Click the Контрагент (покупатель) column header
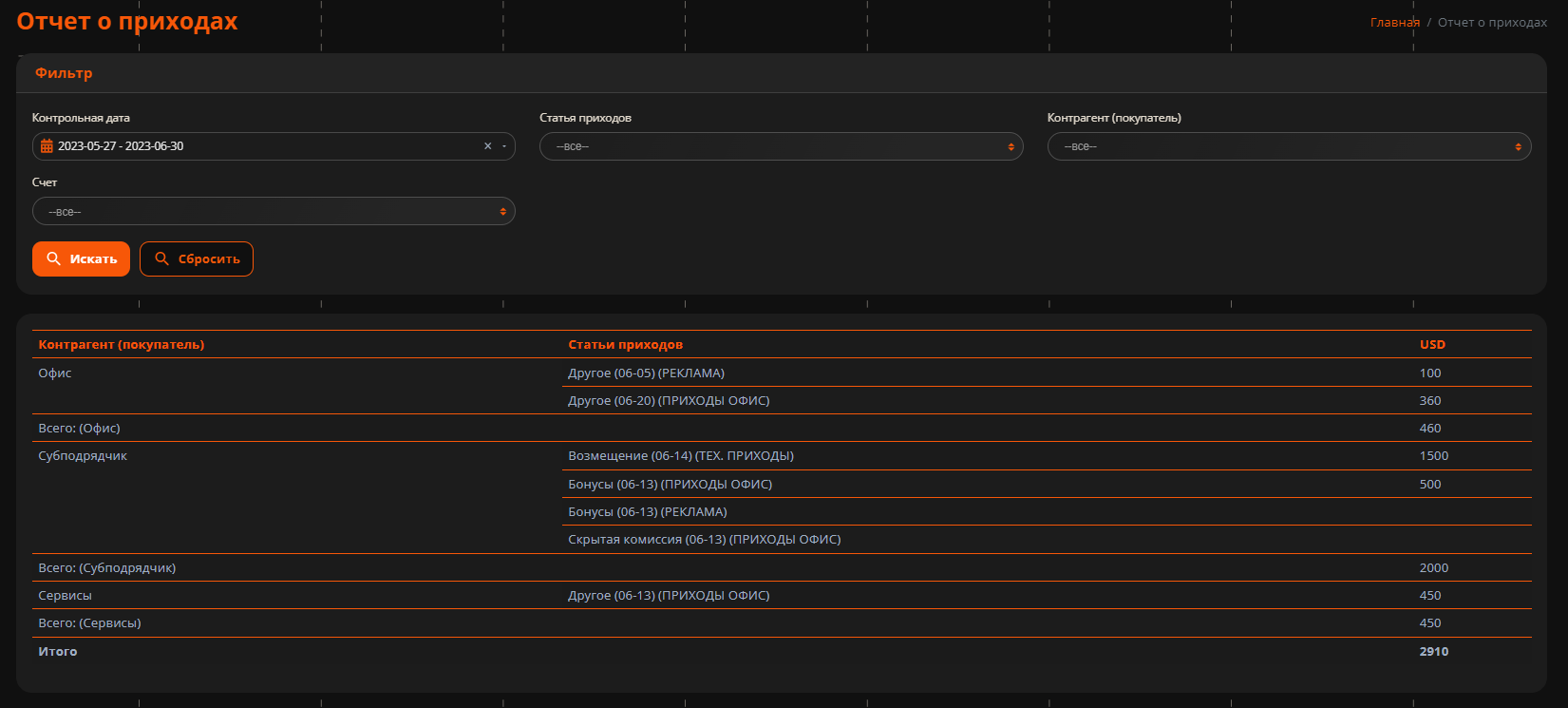 122,344
